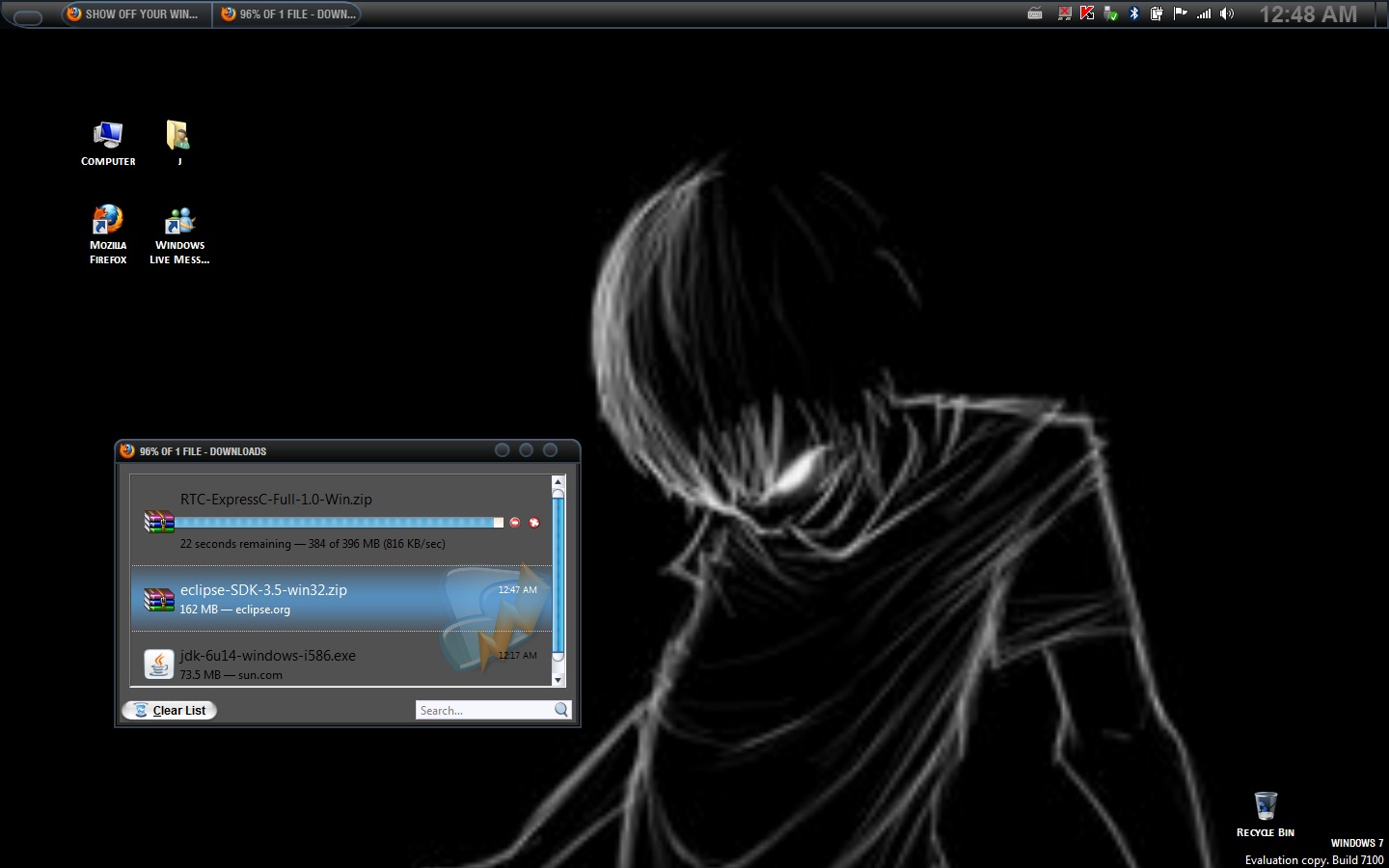
Task: Click the Firefox icon in Downloads title bar
Action: pos(126,450)
